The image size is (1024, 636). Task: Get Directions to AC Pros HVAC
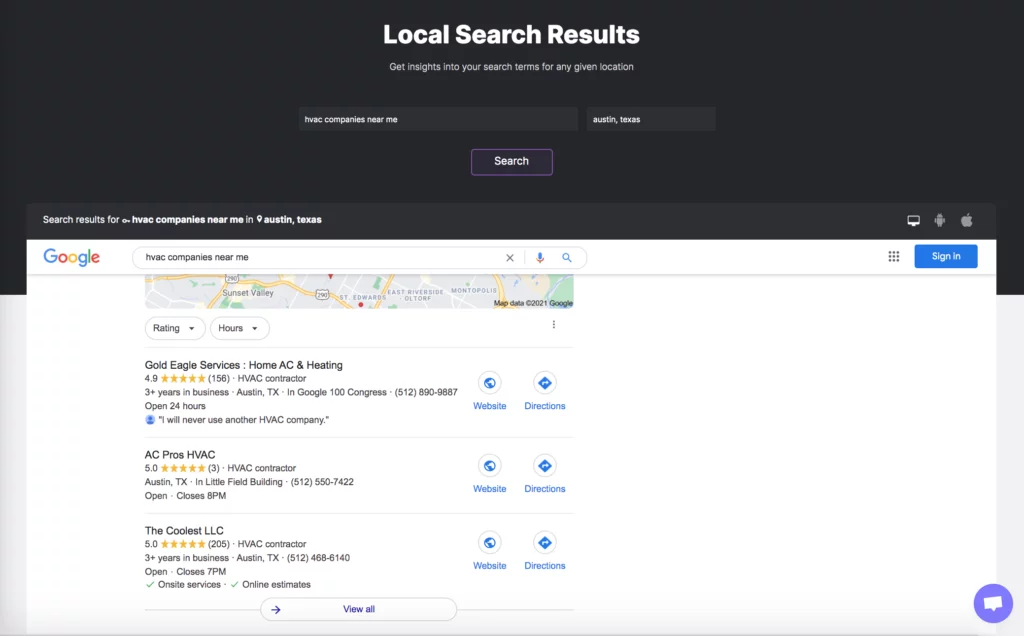(x=545, y=474)
